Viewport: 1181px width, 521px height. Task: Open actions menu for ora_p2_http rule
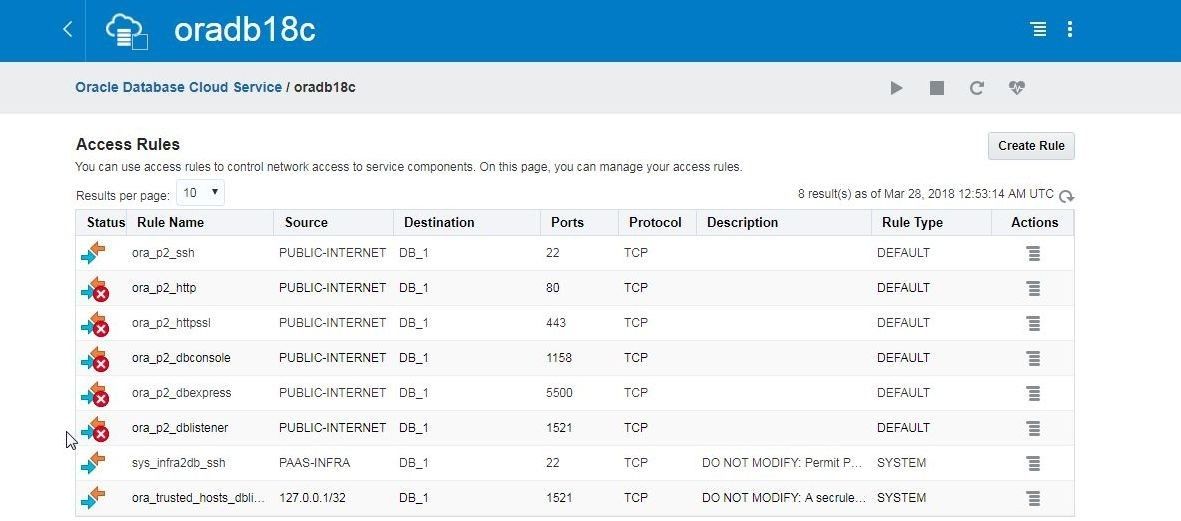1033,288
